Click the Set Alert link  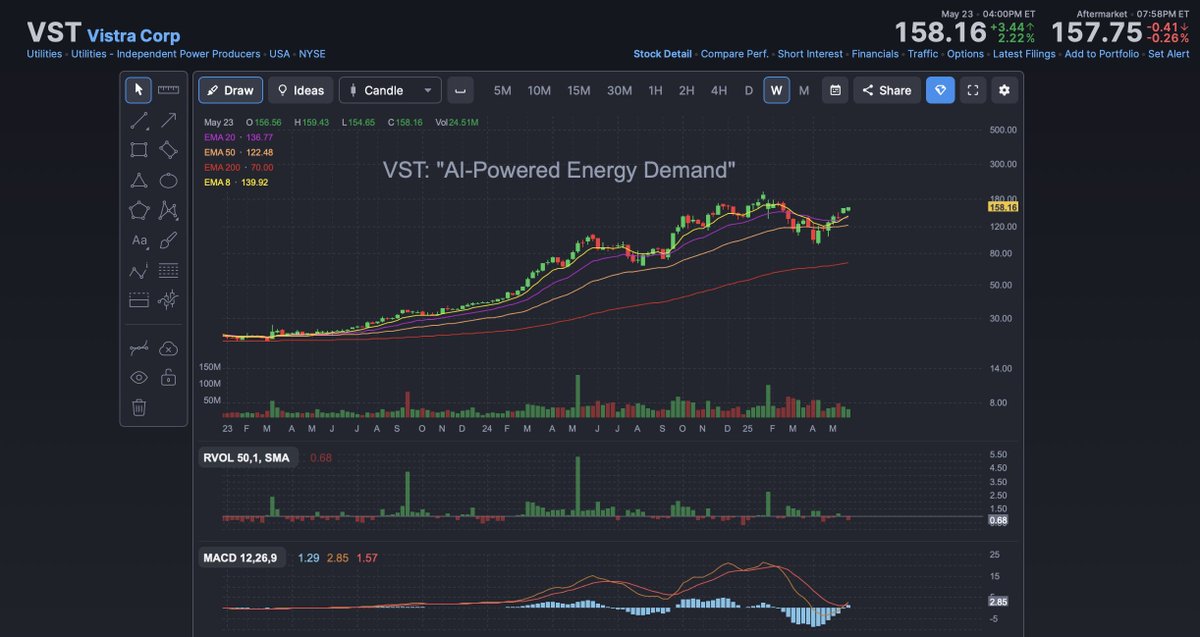click(1168, 53)
